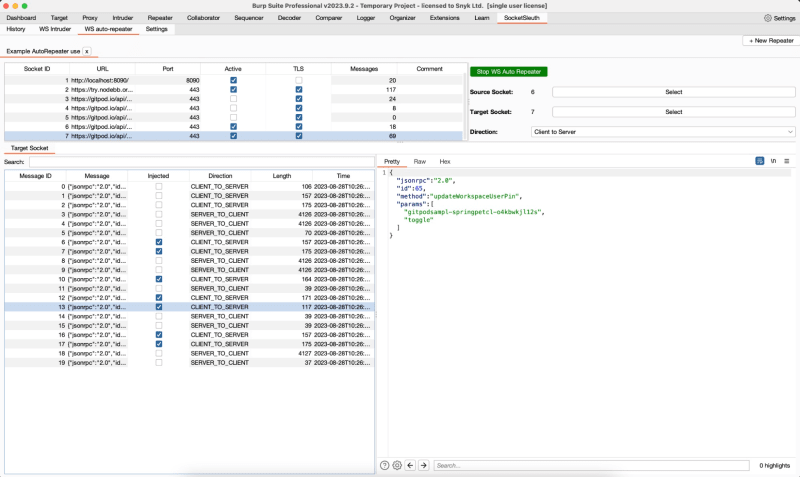Click Select button for Source Socket
Image resolution: width=800 pixels, height=477 pixels.
673,92
